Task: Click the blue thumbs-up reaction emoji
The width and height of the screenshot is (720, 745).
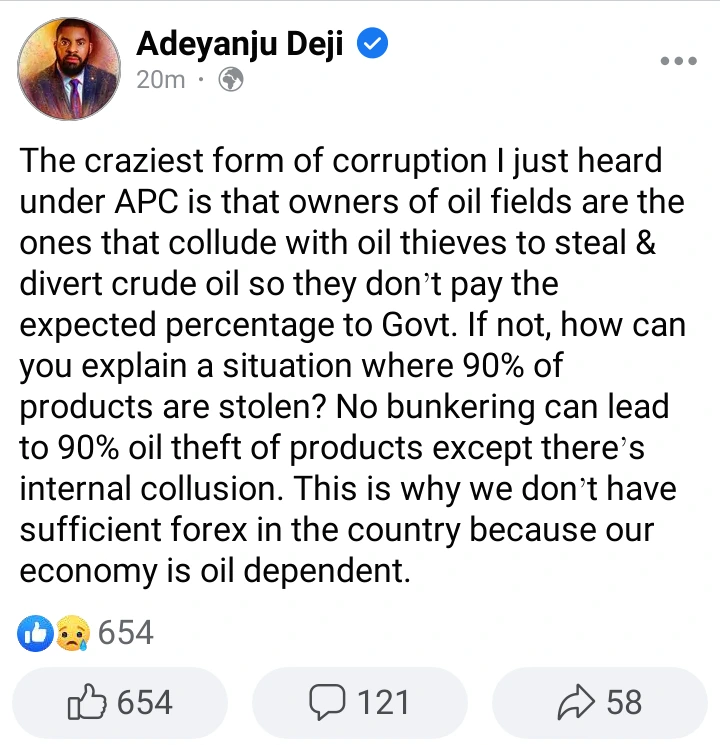Action: (x=35, y=632)
